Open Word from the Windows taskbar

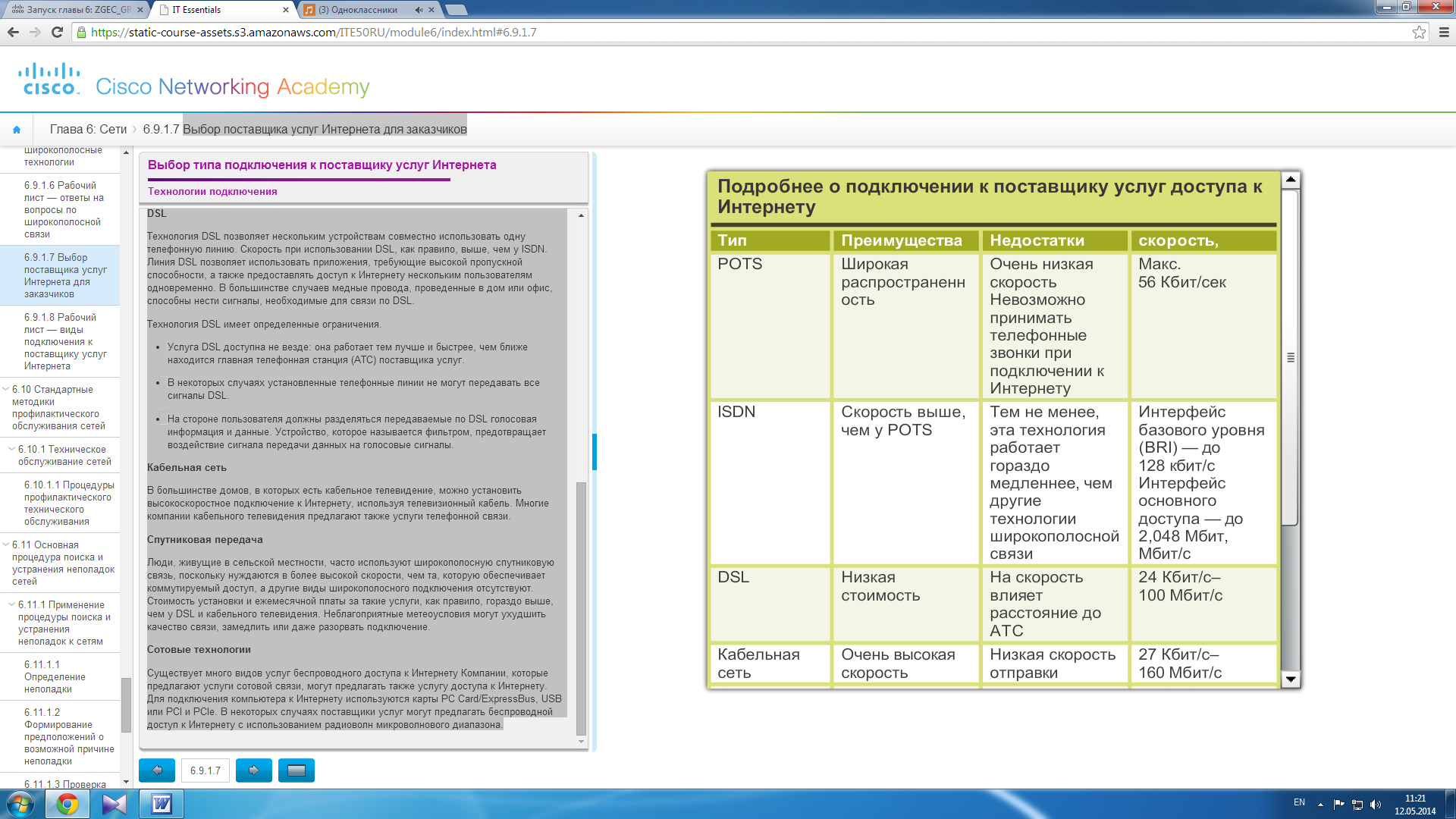click(162, 804)
